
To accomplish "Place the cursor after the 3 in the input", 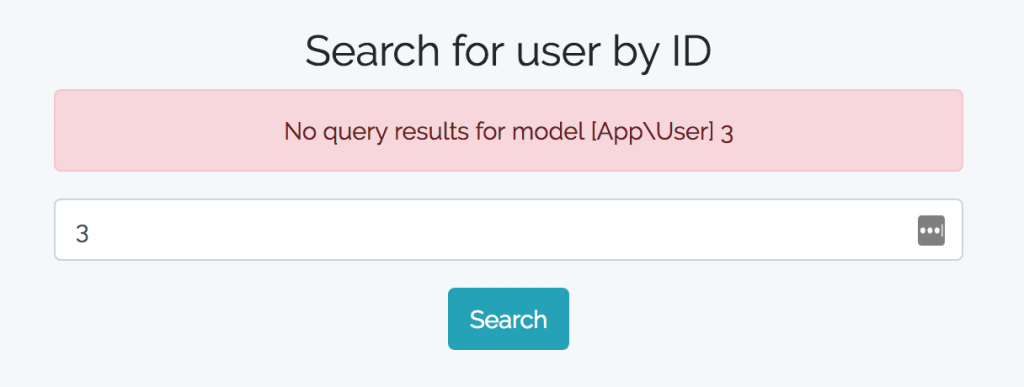I will coord(91,233).
